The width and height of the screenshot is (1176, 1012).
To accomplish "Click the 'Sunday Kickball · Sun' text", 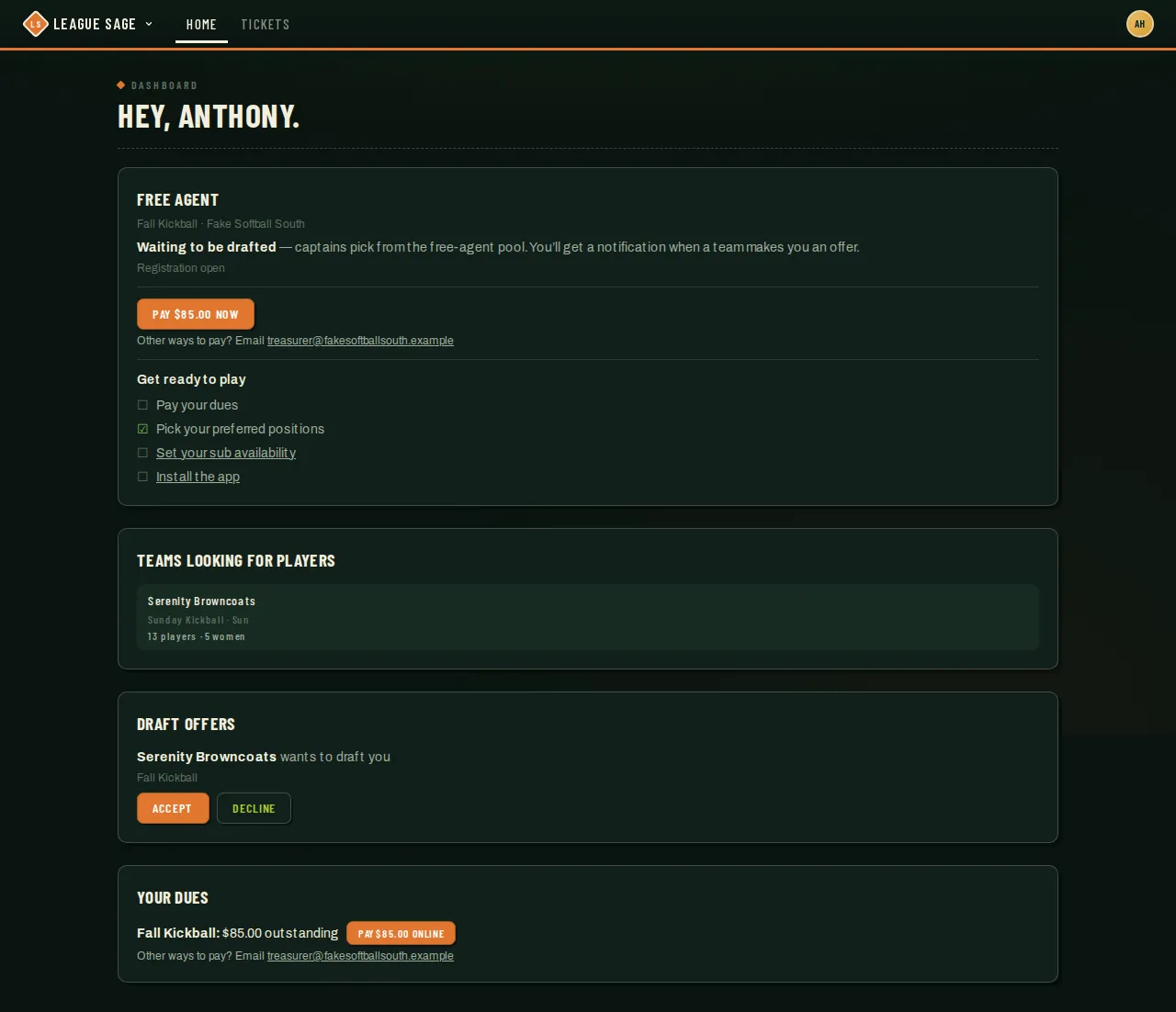I will [198, 620].
